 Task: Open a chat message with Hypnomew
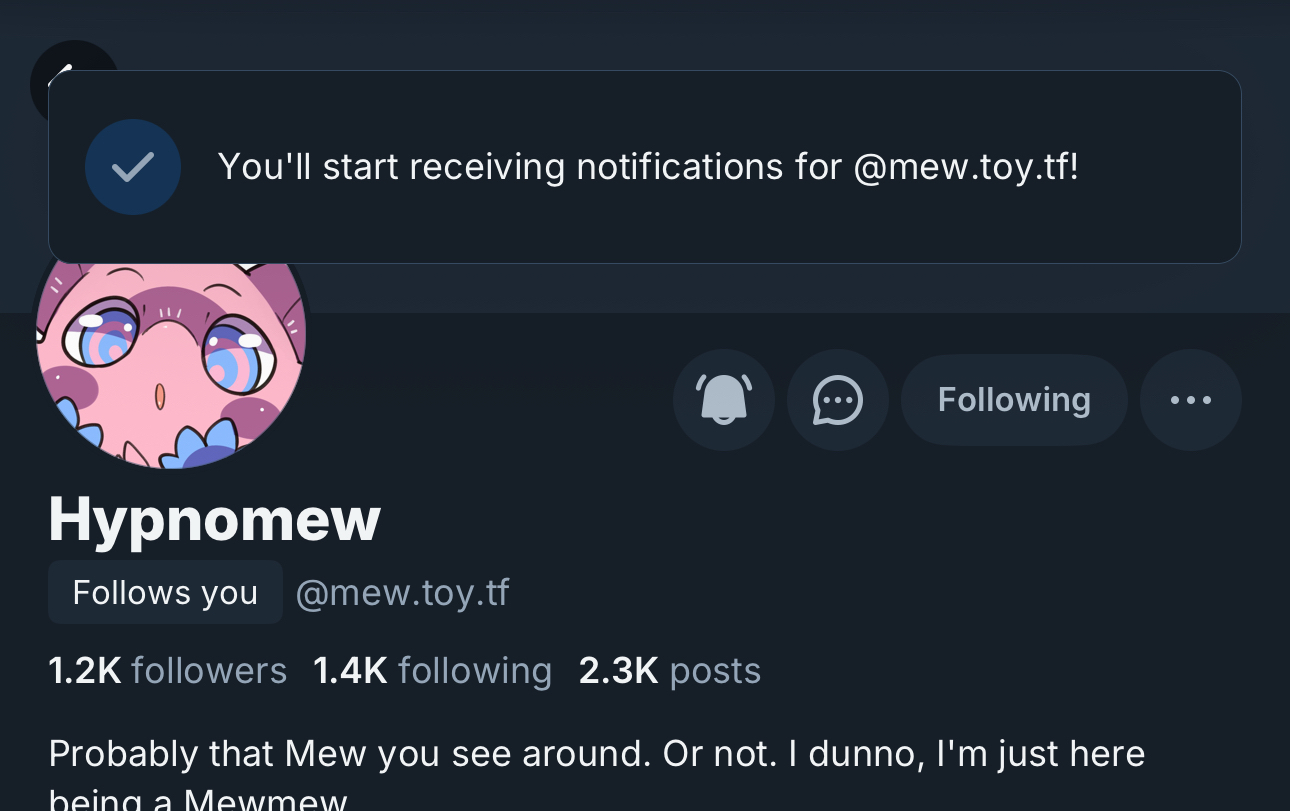pyautogui.click(x=837, y=400)
